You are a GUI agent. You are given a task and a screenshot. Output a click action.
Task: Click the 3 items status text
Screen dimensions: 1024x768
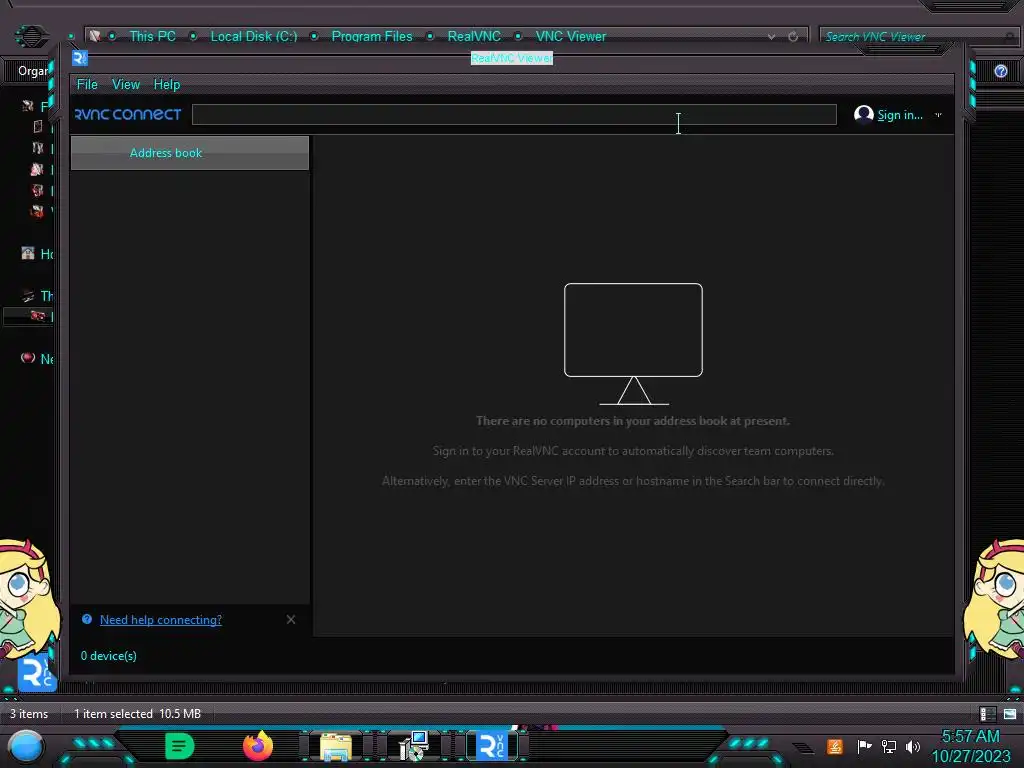point(29,714)
